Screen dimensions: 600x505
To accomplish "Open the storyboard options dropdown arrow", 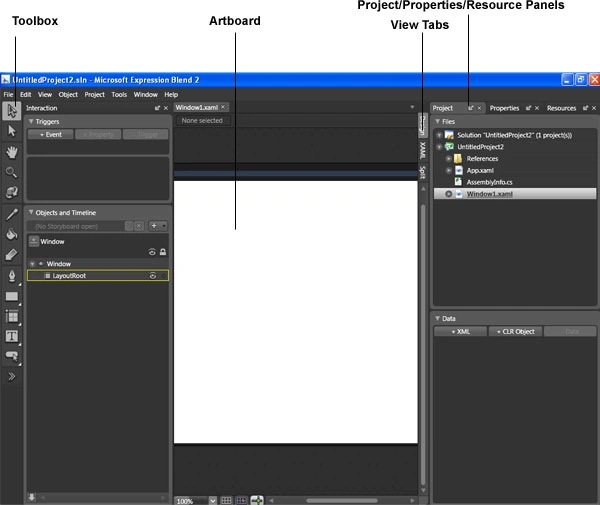I will coord(164,226).
